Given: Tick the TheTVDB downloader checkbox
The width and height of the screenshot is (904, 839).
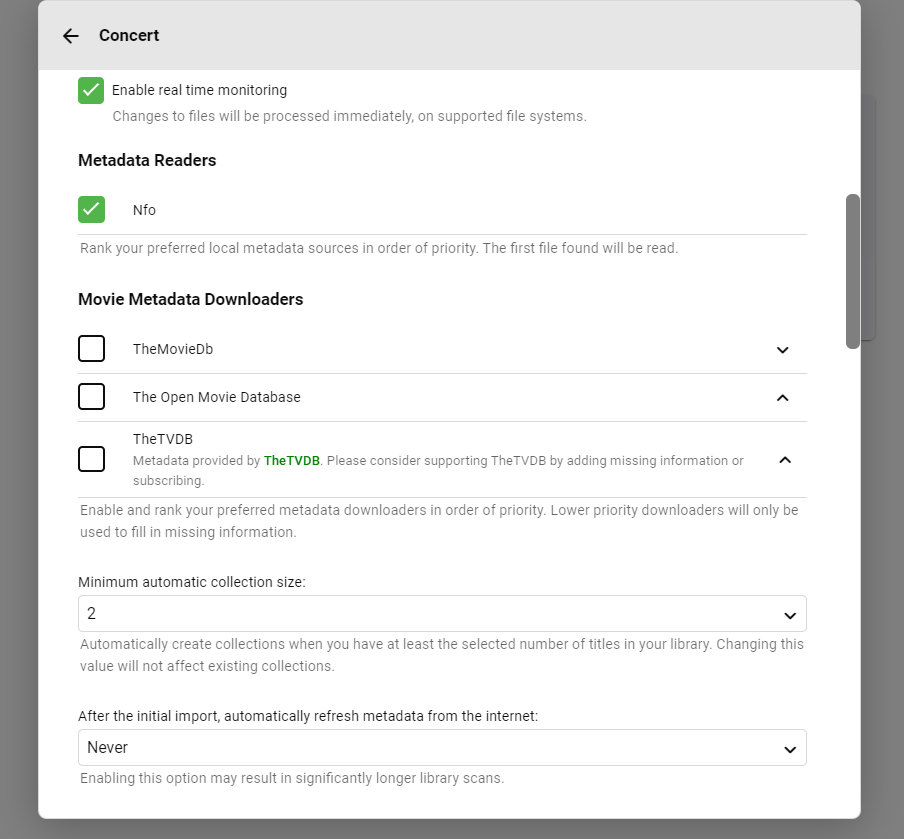Looking at the screenshot, I should click(x=91, y=459).
